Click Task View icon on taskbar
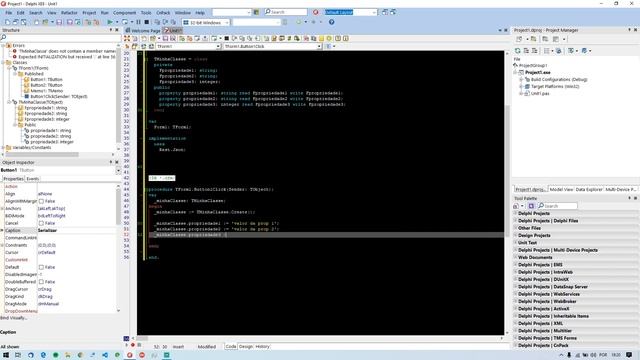Viewport: 640px width, 360px height. [x=18, y=355]
